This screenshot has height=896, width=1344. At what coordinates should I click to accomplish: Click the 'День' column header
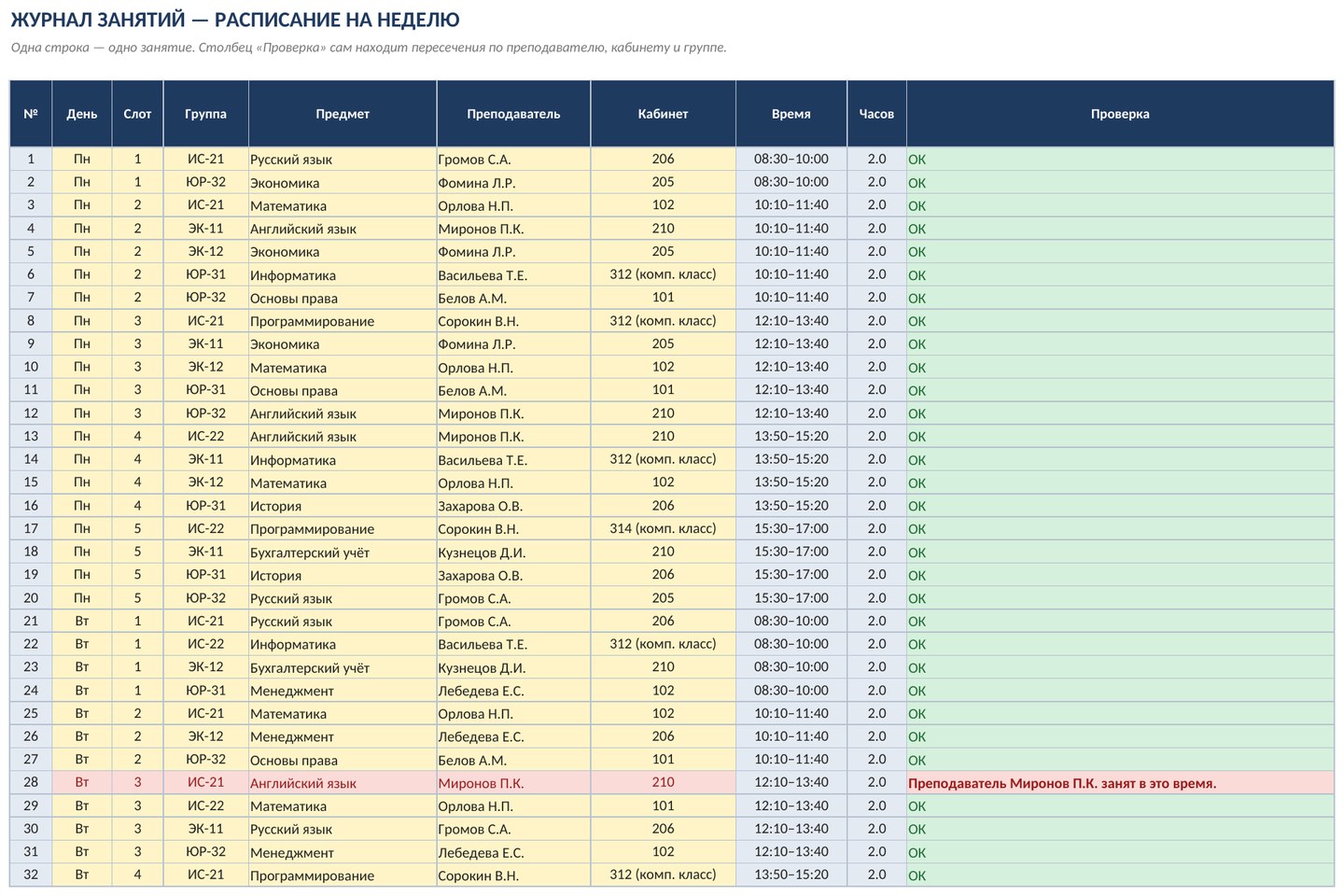tap(82, 114)
